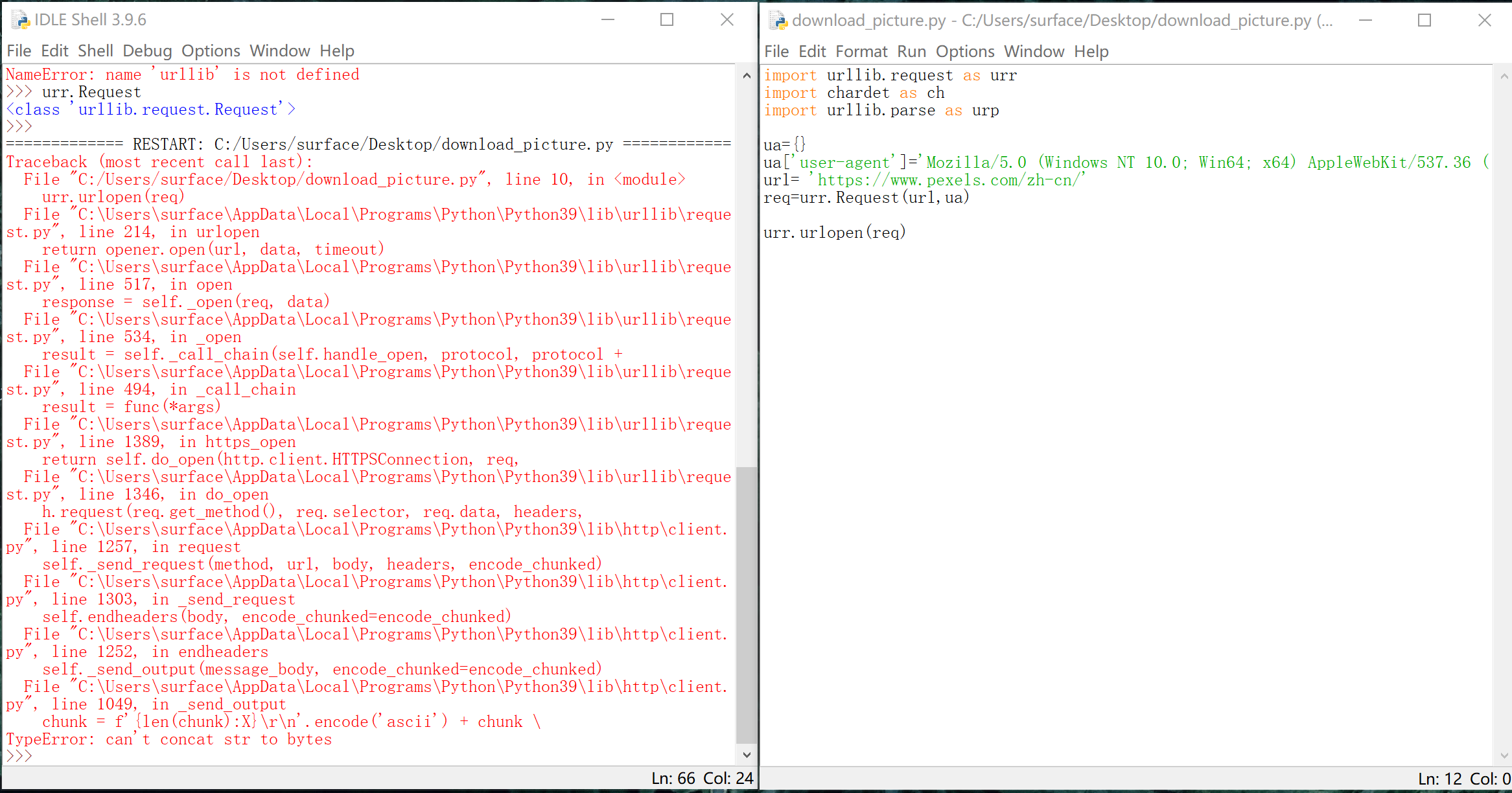Screen dimensions: 1512x793
Task: Click 'Ln: 66 Col: 24' shell status bar
Action: pyautogui.click(x=702, y=778)
